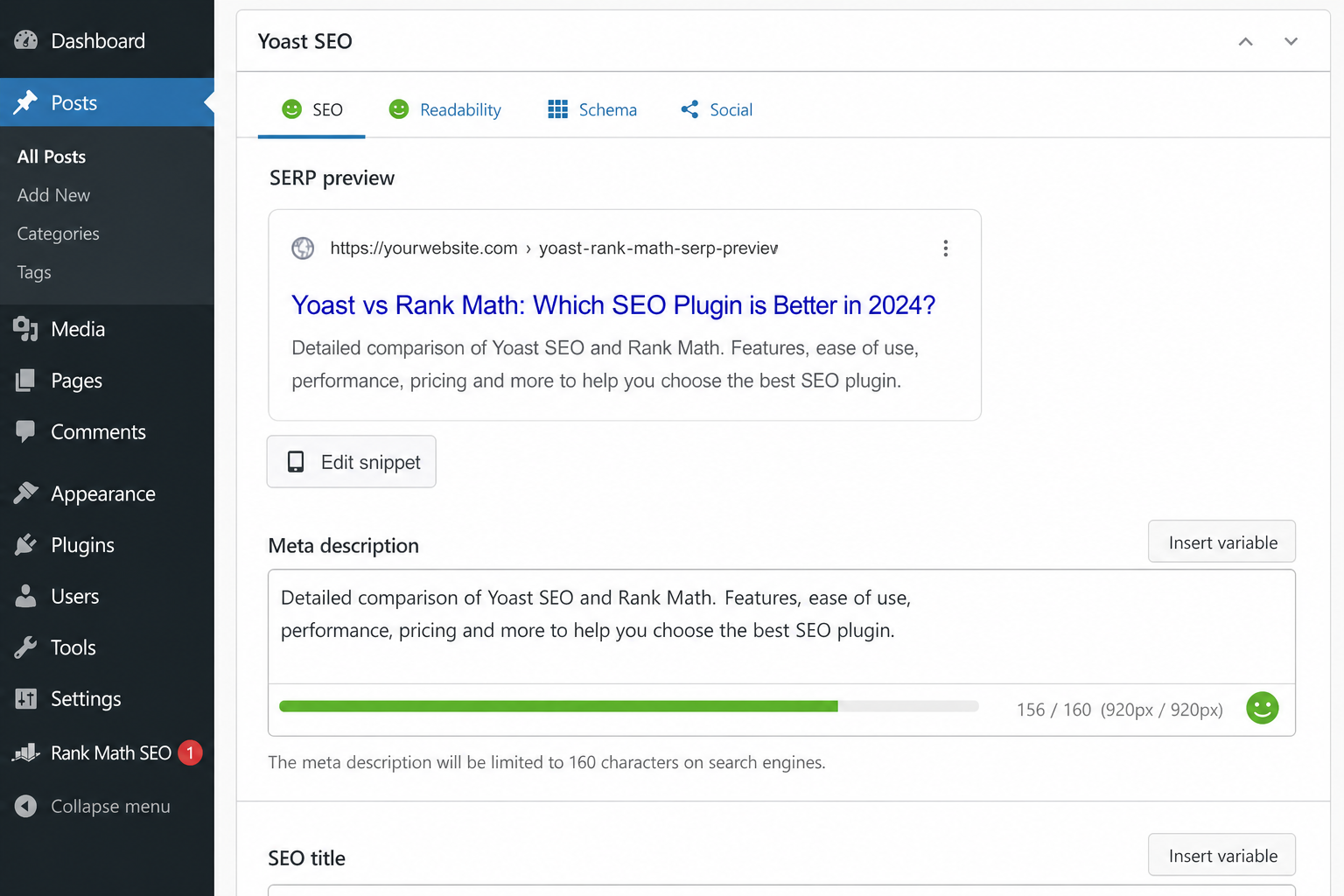This screenshot has height=896, width=1344.
Task: Click the red Rank Math notification badge
Action: point(190,752)
